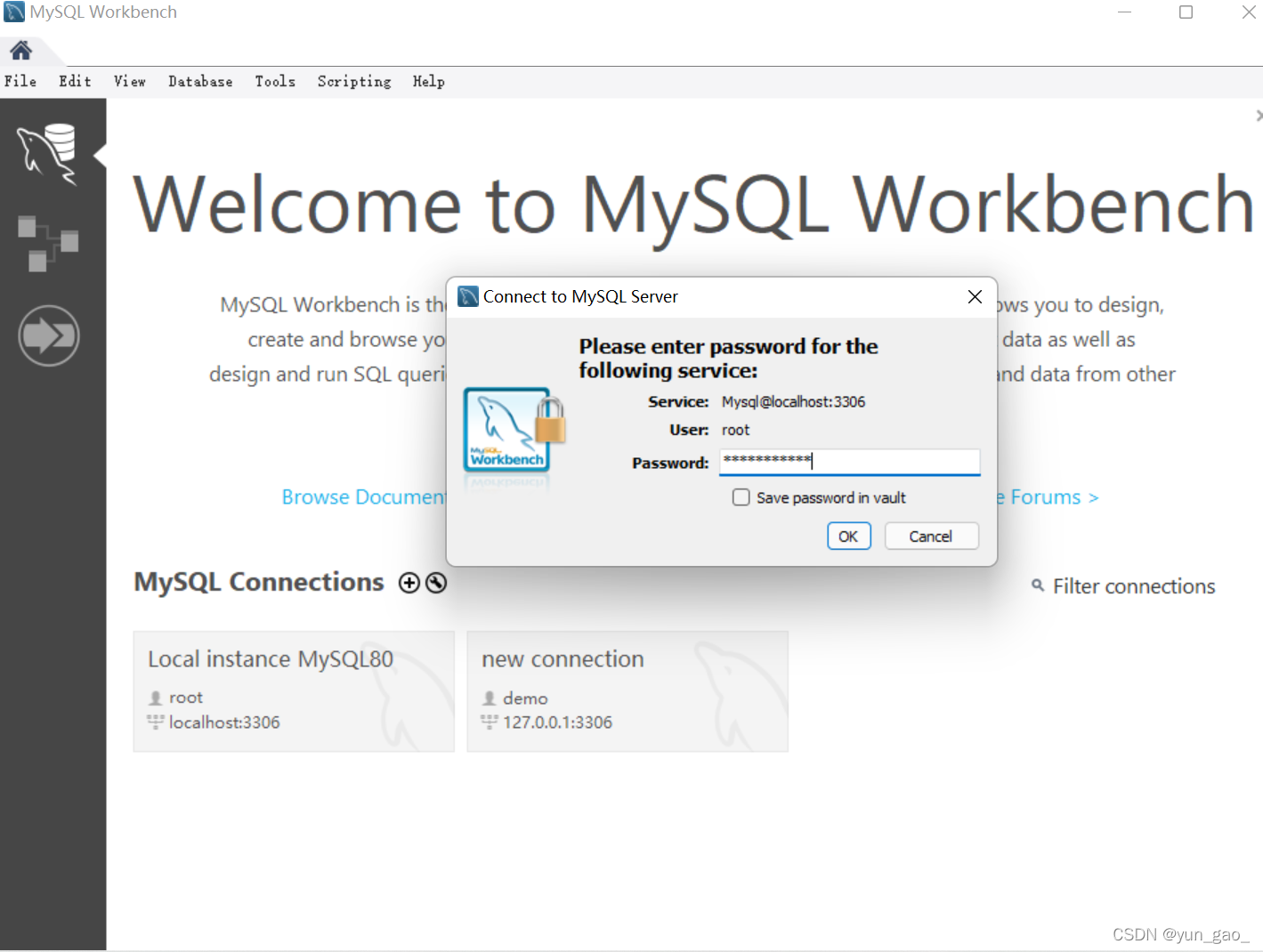Follow the Forums link
The height and width of the screenshot is (952, 1263).
(1048, 497)
